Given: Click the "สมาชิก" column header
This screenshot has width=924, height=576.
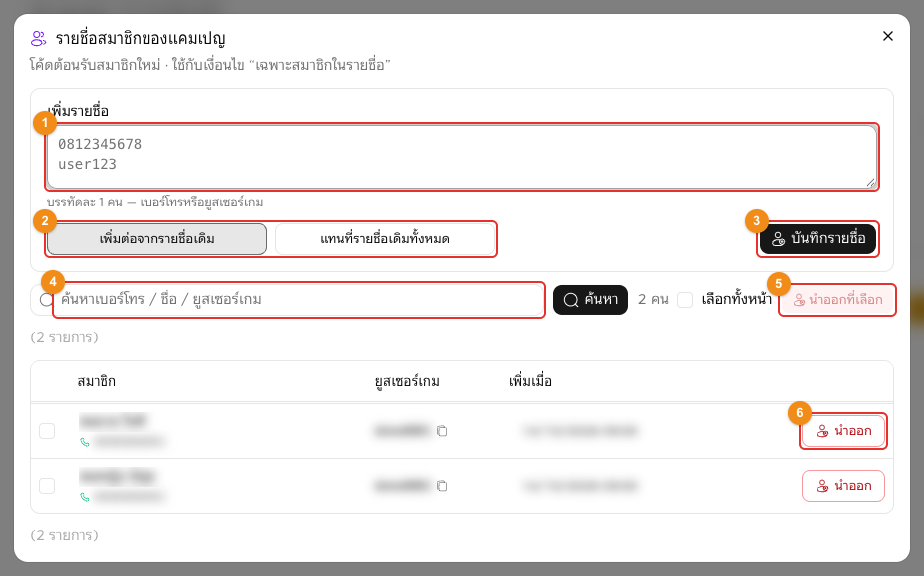Looking at the screenshot, I should point(97,381).
